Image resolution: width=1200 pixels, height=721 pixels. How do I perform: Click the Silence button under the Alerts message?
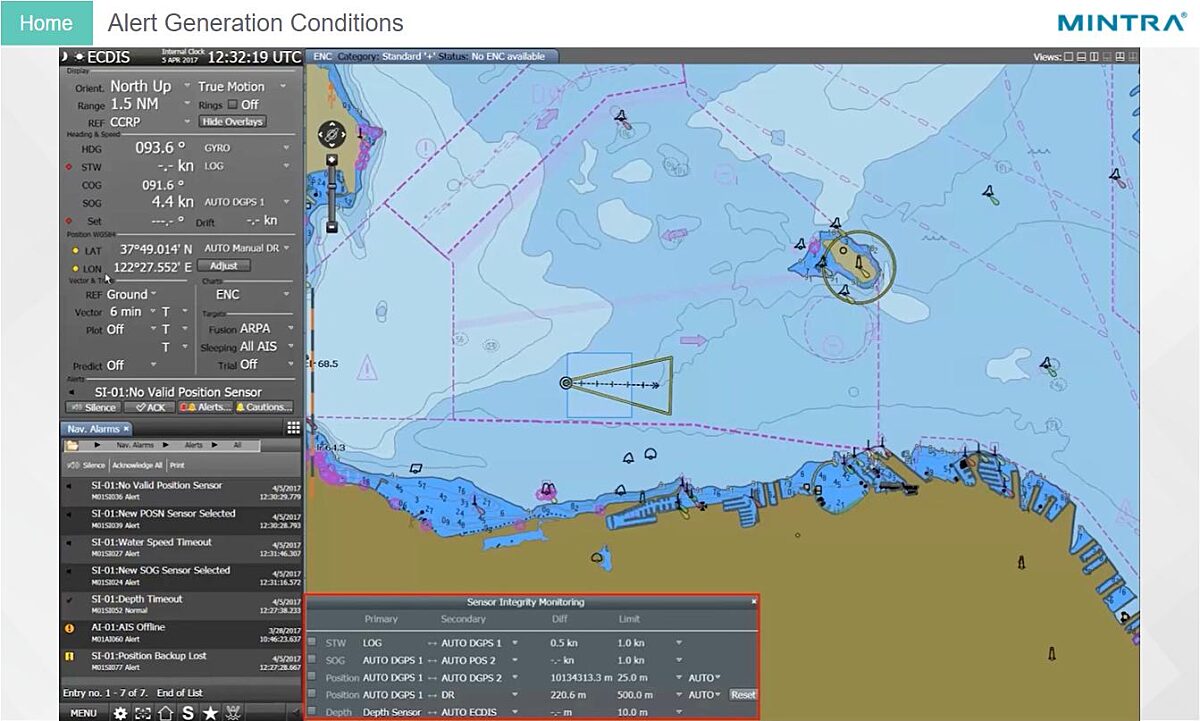[93, 408]
